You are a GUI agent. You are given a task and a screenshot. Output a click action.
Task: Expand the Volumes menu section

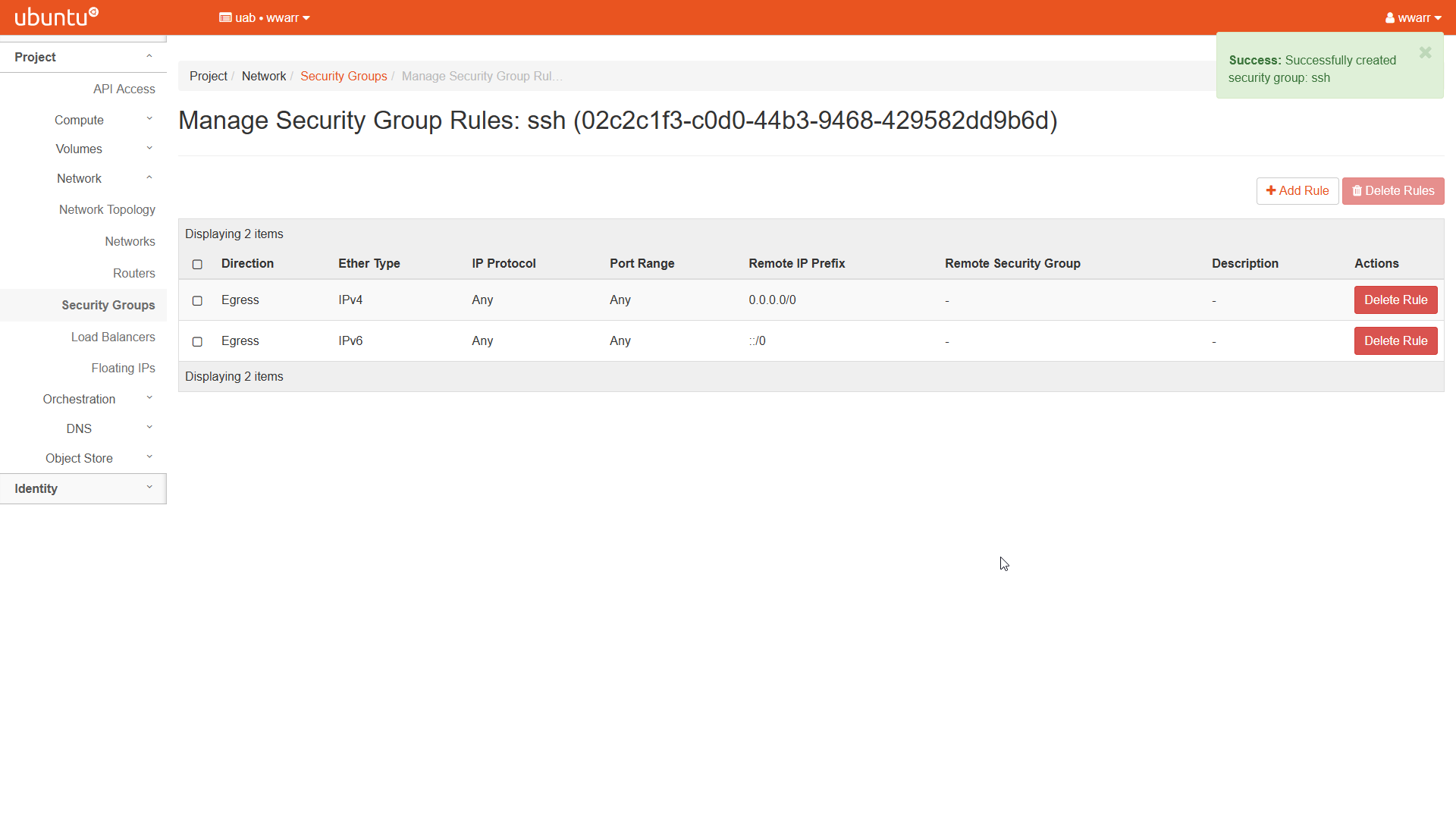[83, 149]
